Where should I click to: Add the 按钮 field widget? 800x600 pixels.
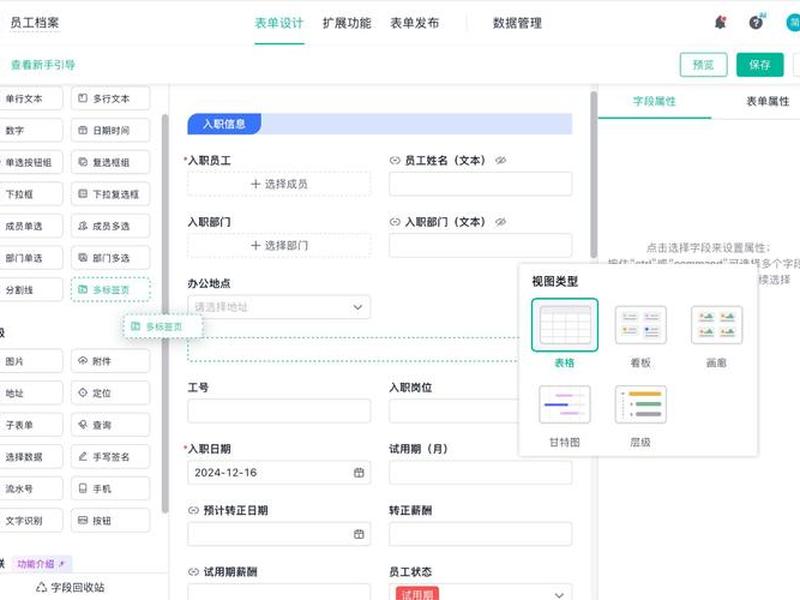(x=111, y=521)
